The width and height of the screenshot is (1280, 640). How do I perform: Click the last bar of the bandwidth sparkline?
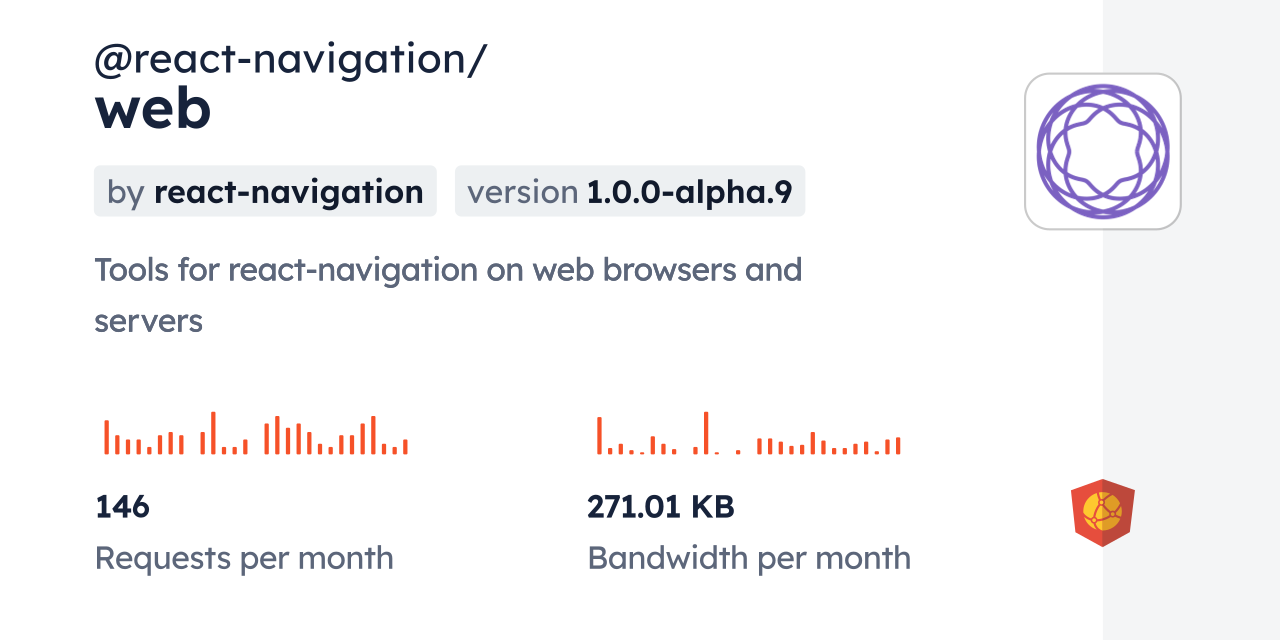[898, 446]
